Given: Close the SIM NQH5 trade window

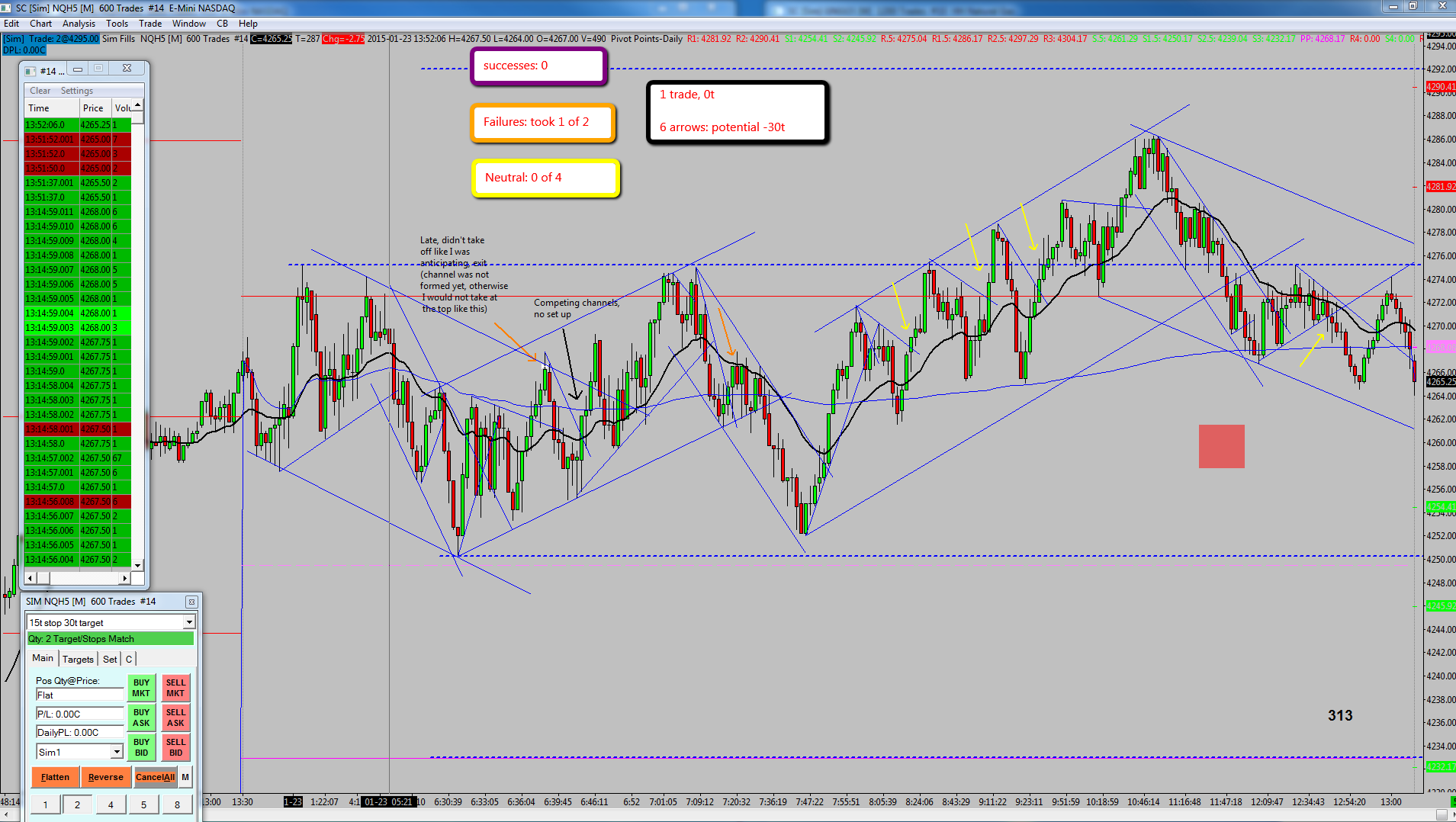Looking at the screenshot, I should pos(191,602).
